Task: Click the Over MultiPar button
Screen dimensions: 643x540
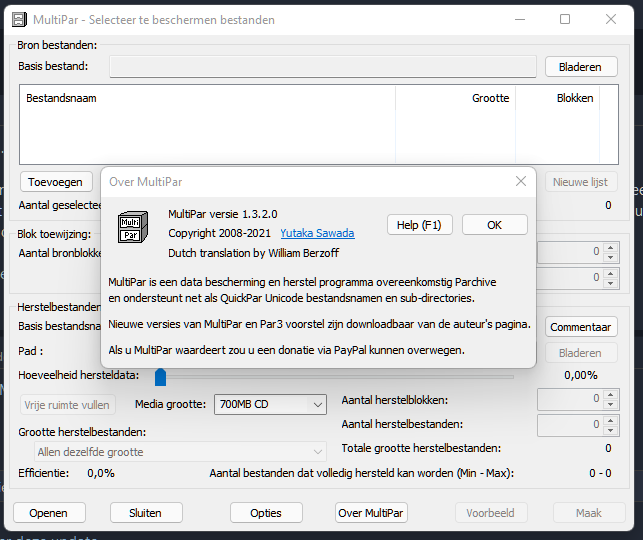Action: tap(371, 513)
